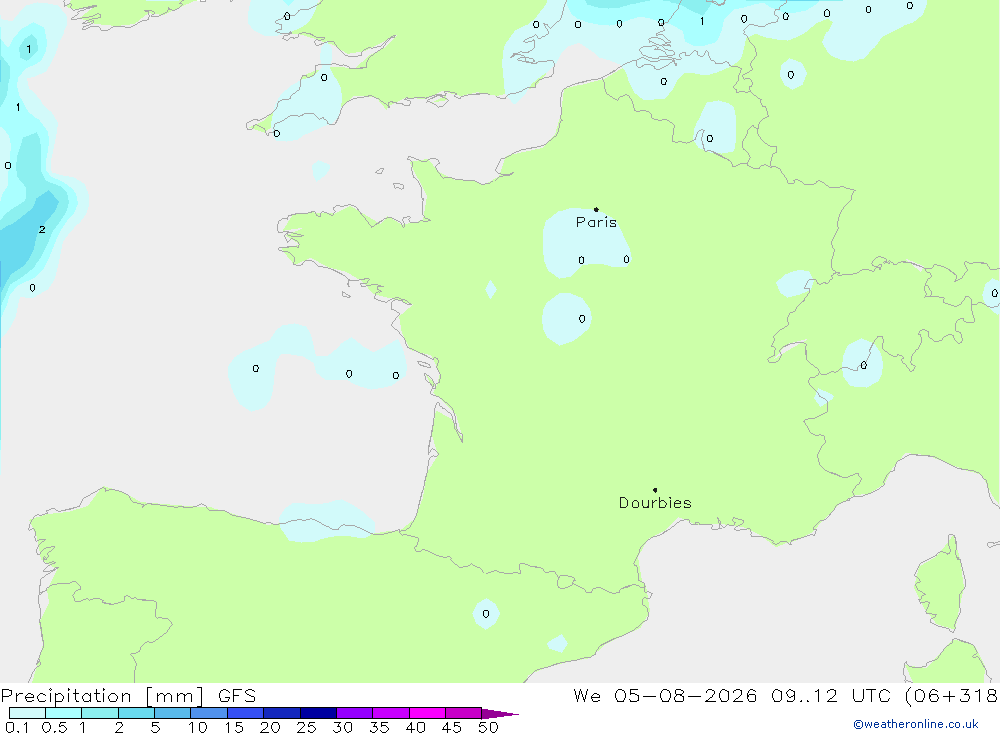Image resolution: width=1000 pixels, height=733 pixels.
Task: Click the purple 30 legend swatch
Action: pyautogui.click(x=355, y=713)
